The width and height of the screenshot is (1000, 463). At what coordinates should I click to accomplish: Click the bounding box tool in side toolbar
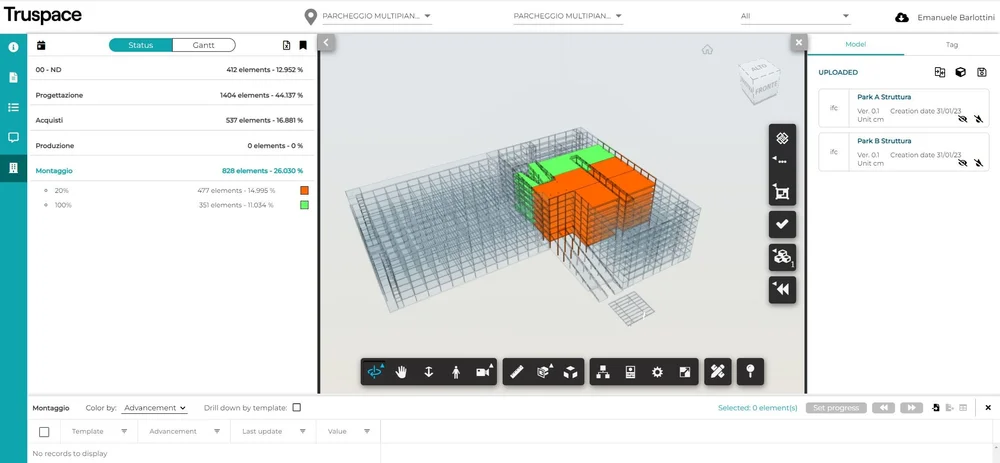[783, 192]
